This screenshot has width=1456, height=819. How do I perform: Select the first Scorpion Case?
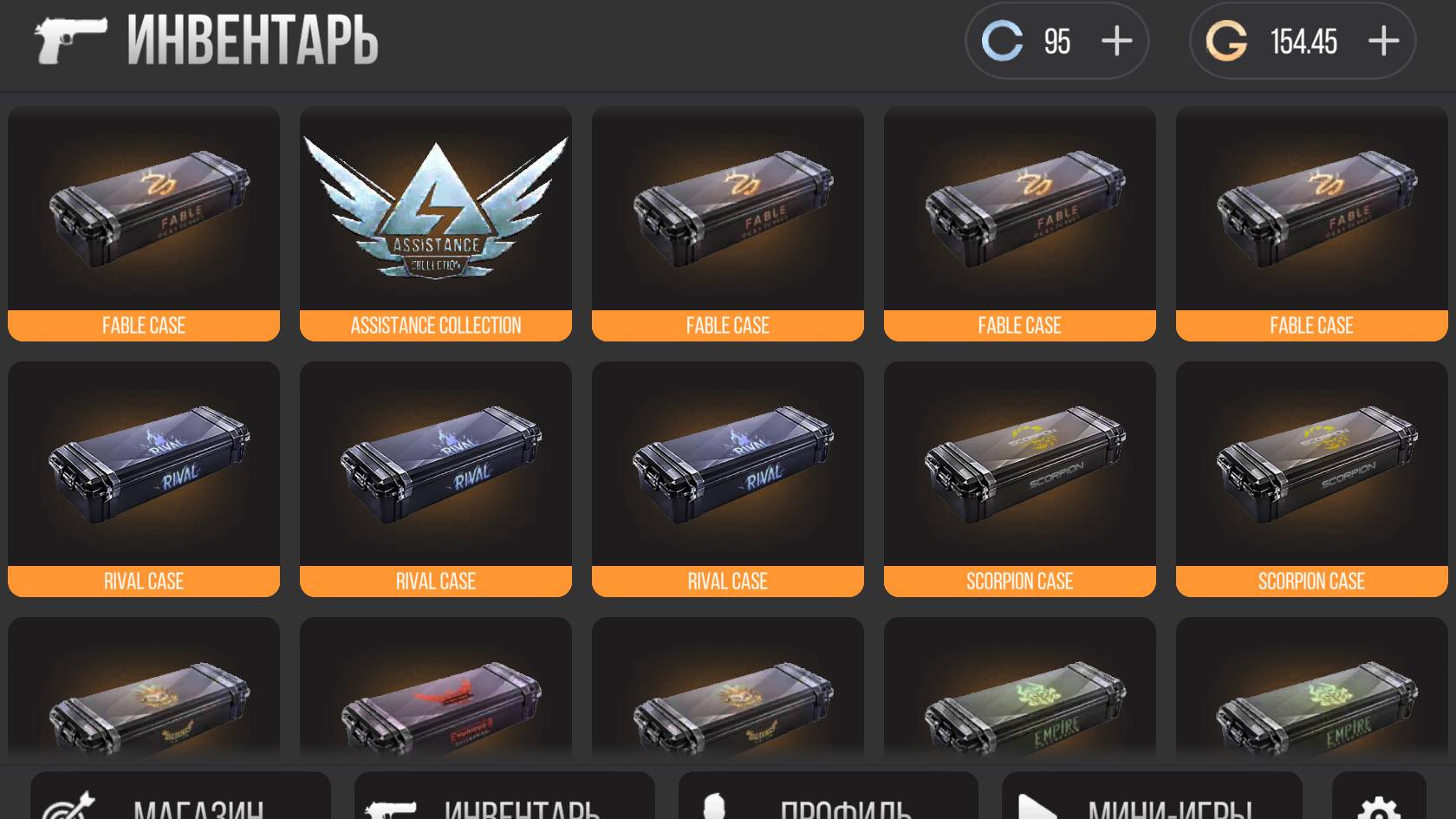tap(1020, 479)
